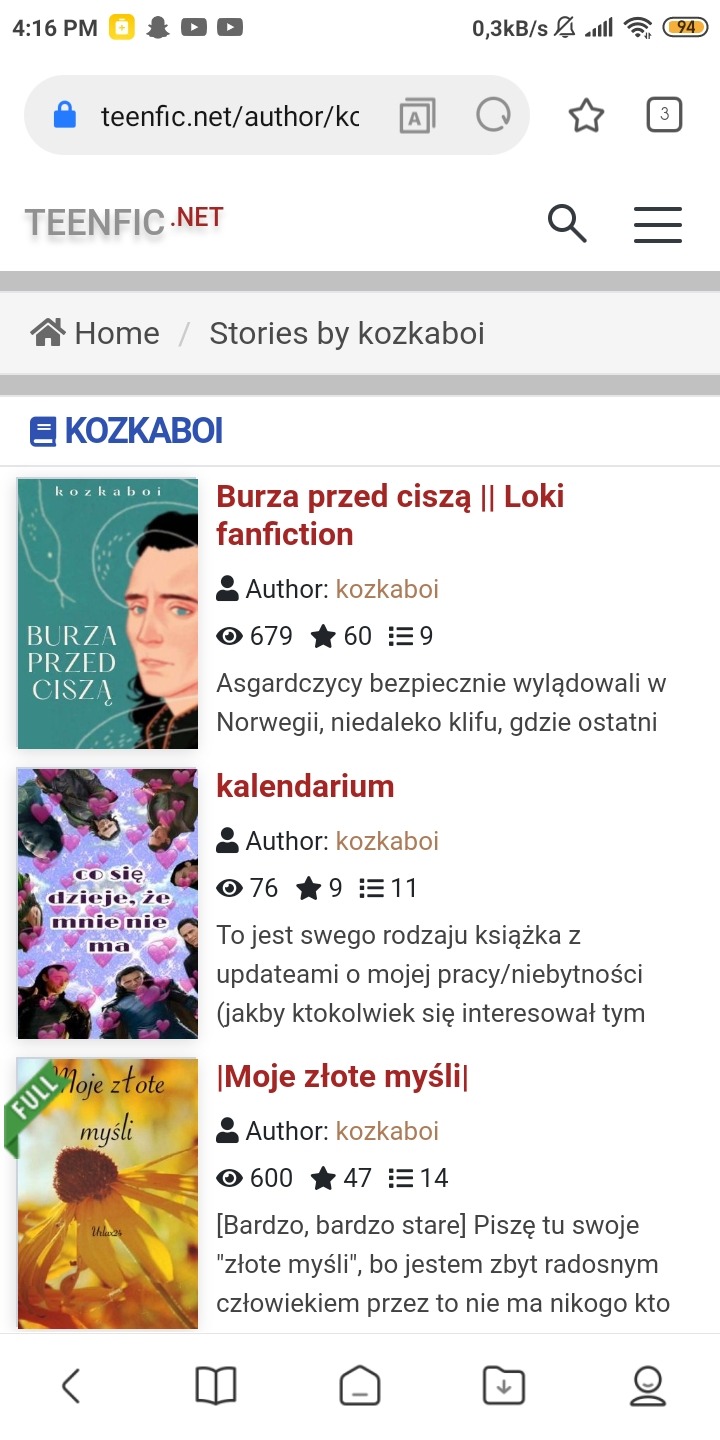Open the kalendarium story title
Screen dimensions: 720x1440
[305, 786]
